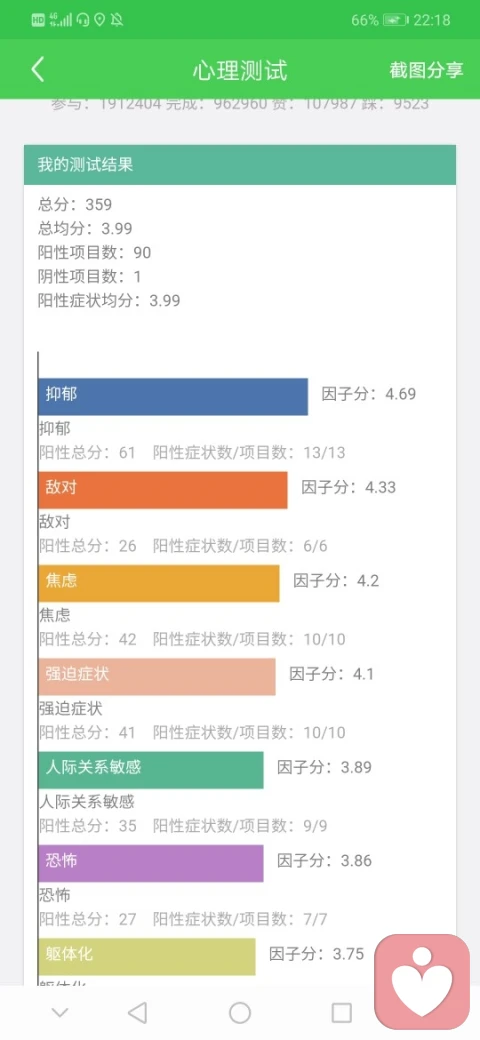Select the purple 恐怖 bar
This screenshot has width=480, height=1040.
pos(151,863)
